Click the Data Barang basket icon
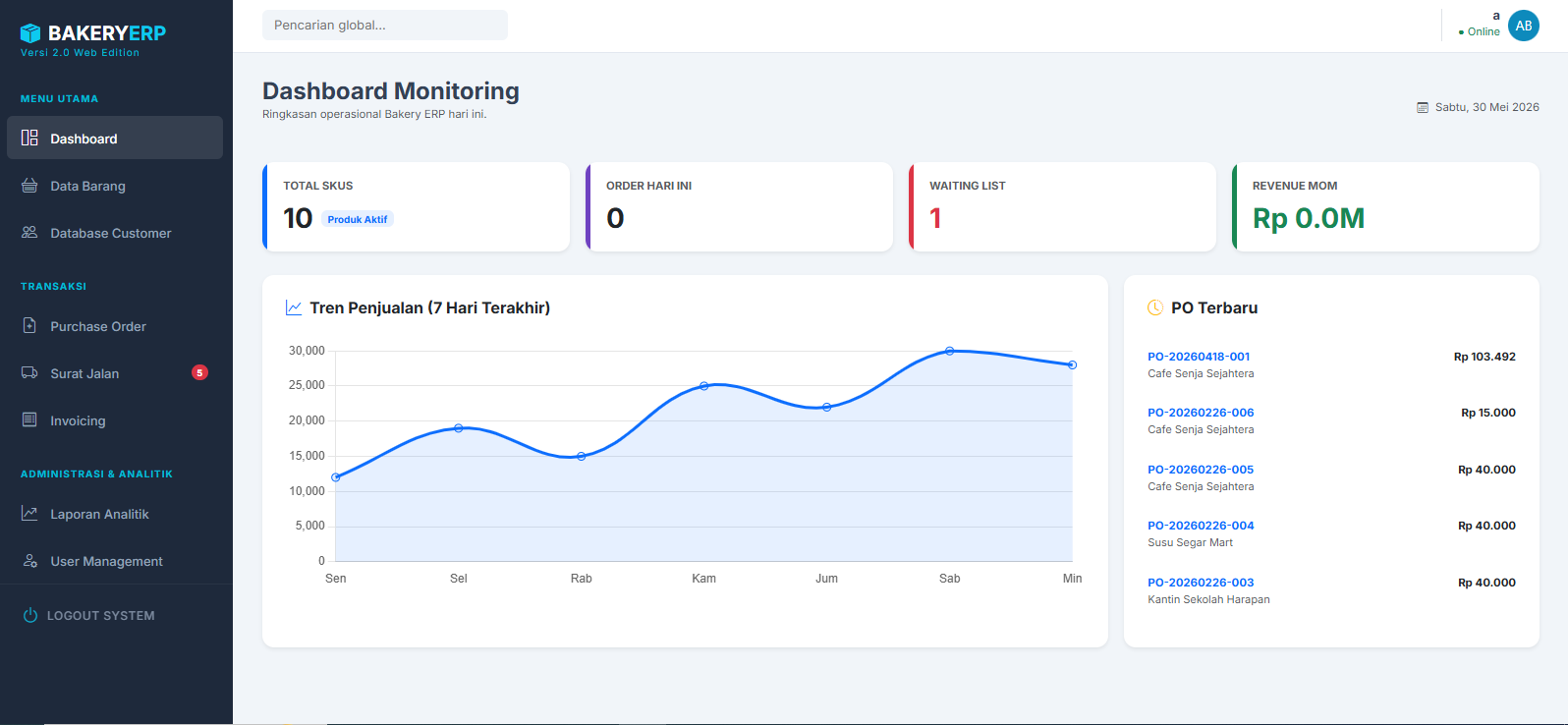This screenshot has height=725, width=1568. (x=29, y=185)
